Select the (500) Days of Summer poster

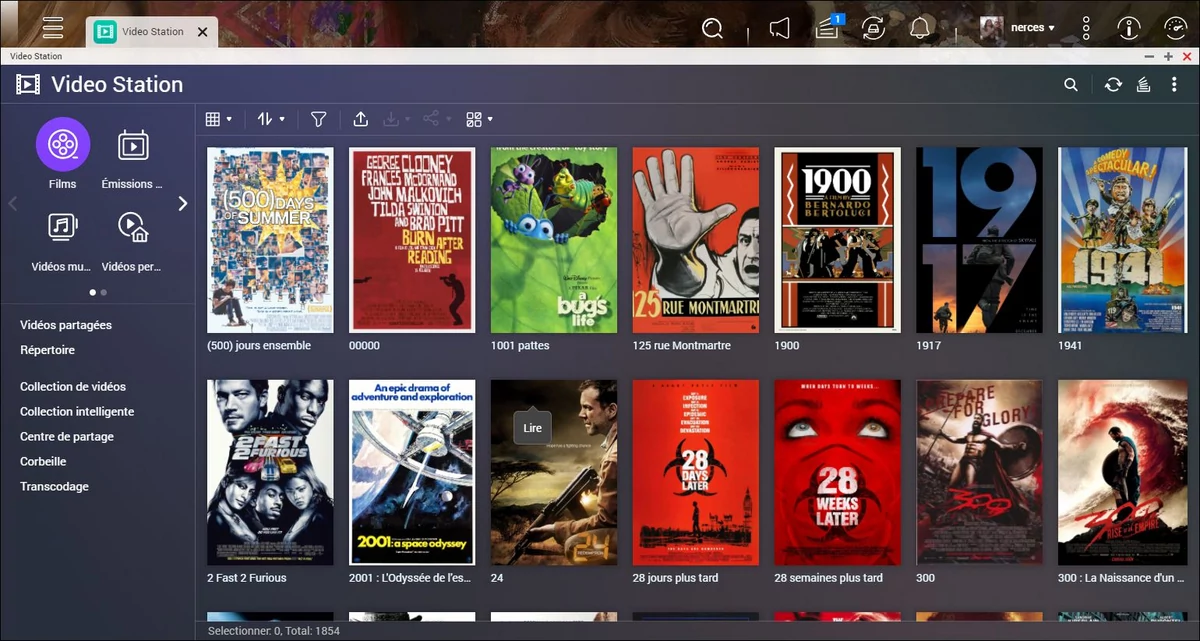click(270, 240)
